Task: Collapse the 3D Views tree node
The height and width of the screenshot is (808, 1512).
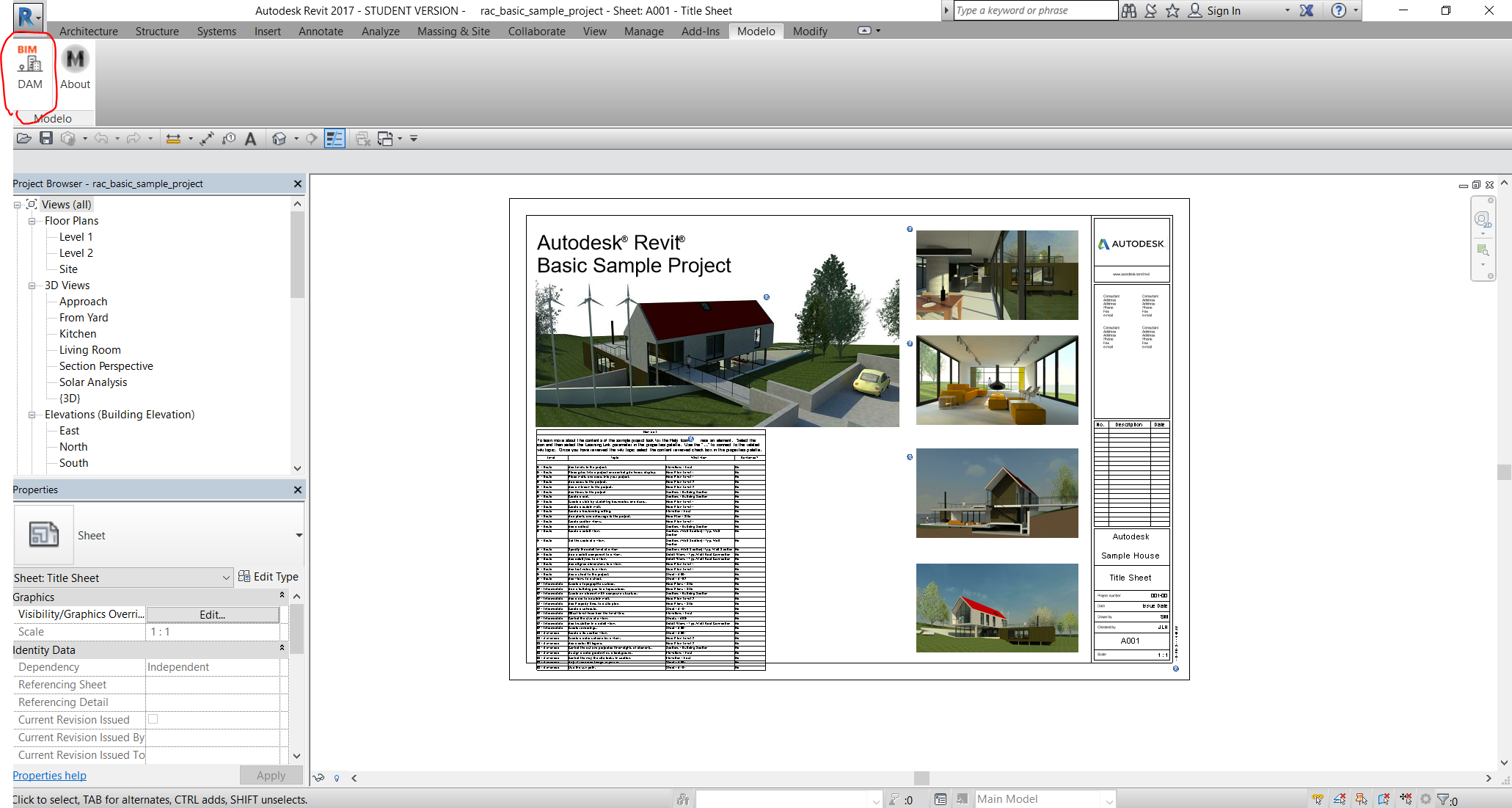Action: [32, 285]
